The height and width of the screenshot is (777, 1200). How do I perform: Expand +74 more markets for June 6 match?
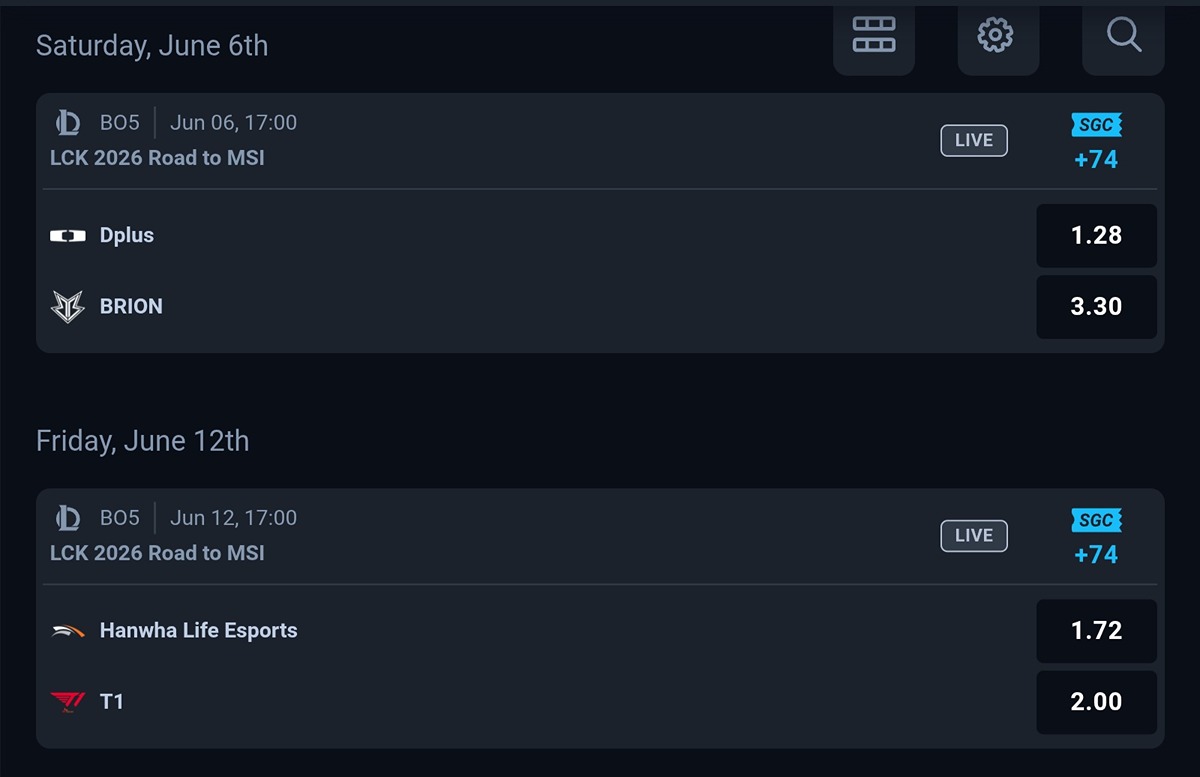1096,159
